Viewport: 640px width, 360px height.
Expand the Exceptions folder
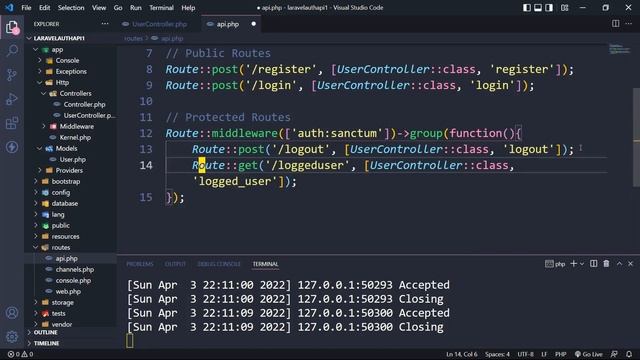click(70, 71)
